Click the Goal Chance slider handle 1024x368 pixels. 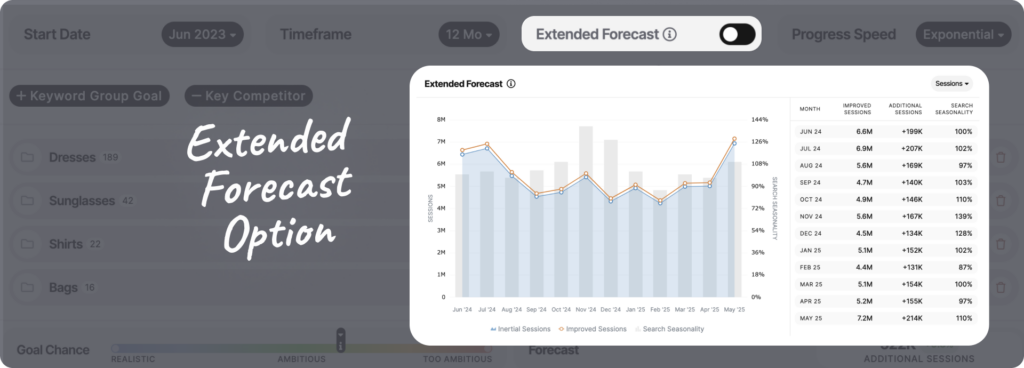coord(340,340)
